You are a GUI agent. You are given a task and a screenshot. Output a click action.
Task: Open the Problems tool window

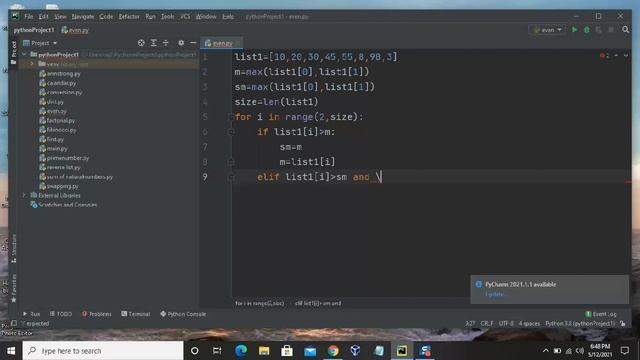[97, 314]
